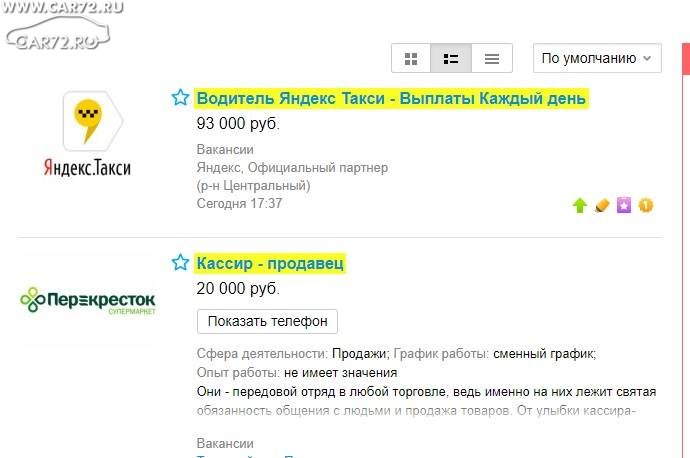Viewport: 690px width, 458px height.
Task: Click the сменный график value
Action: (x=544, y=354)
